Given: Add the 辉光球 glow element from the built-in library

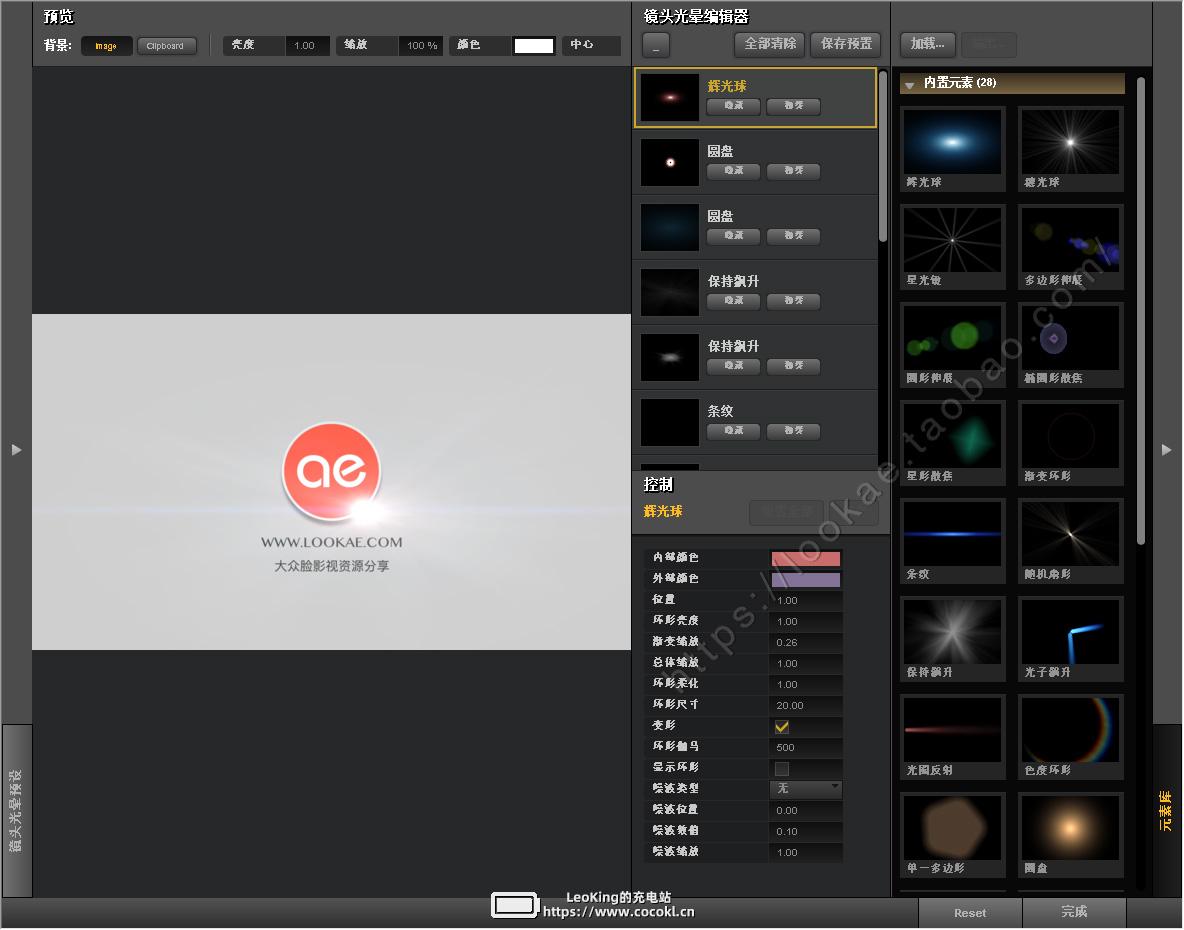Looking at the screenshot, I should point(952,149).
